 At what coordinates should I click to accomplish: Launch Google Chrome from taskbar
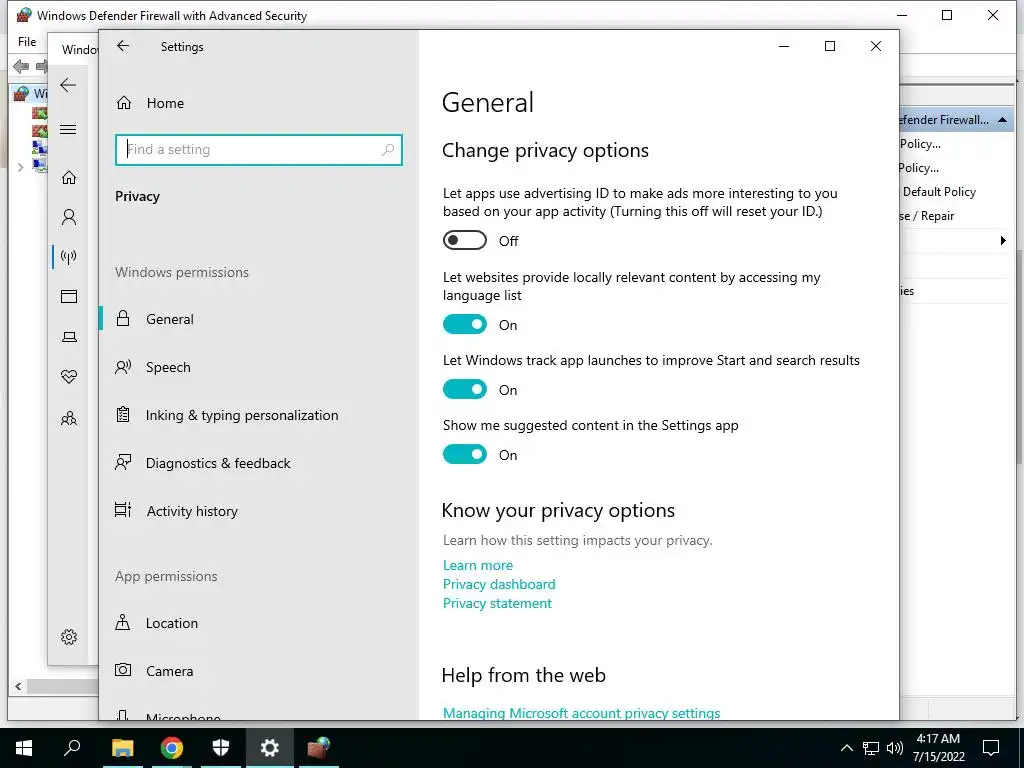click(172, 748)
